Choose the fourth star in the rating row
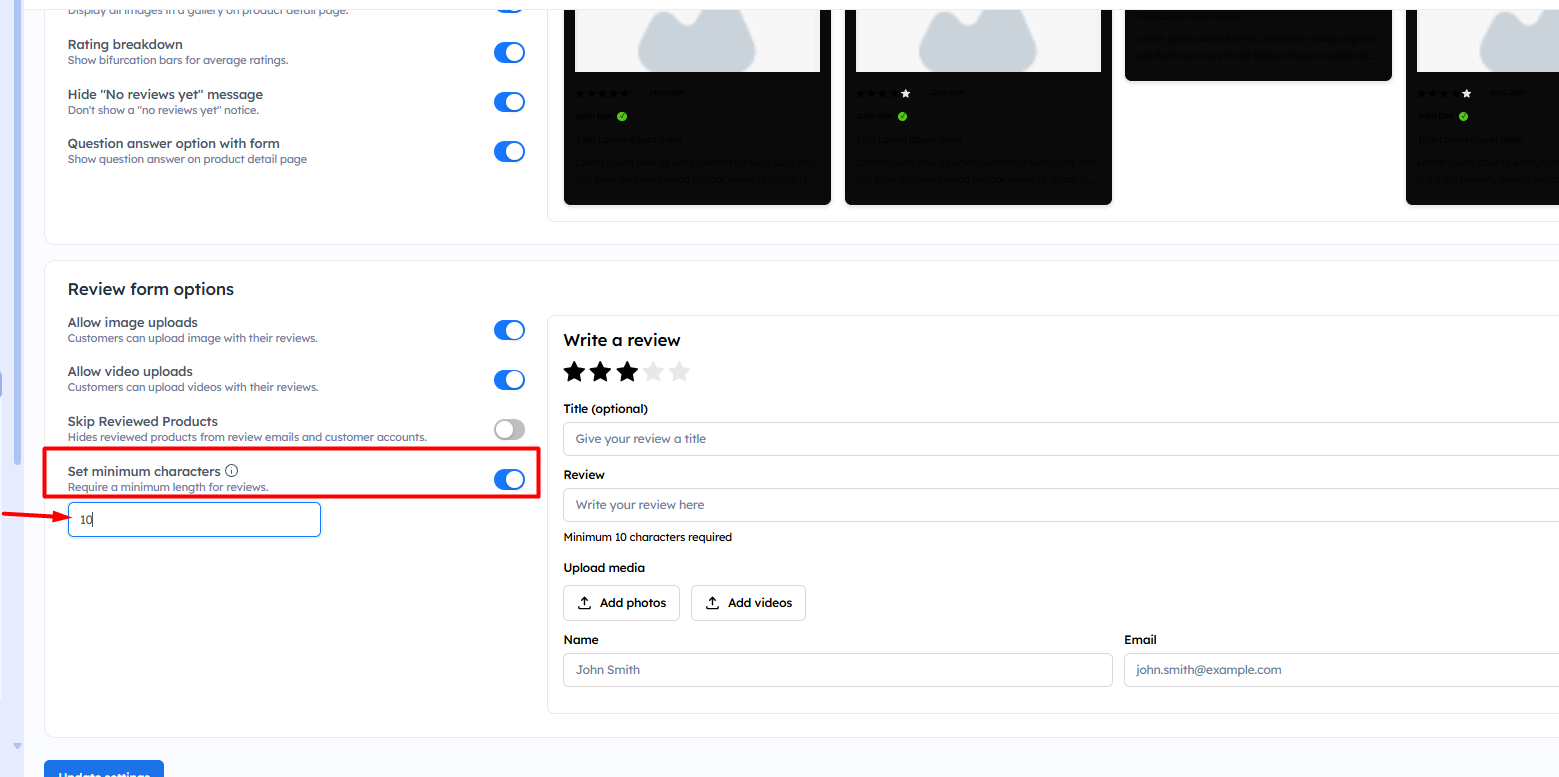This screenshot has width=1559, height=777. [x=653, y=372]
